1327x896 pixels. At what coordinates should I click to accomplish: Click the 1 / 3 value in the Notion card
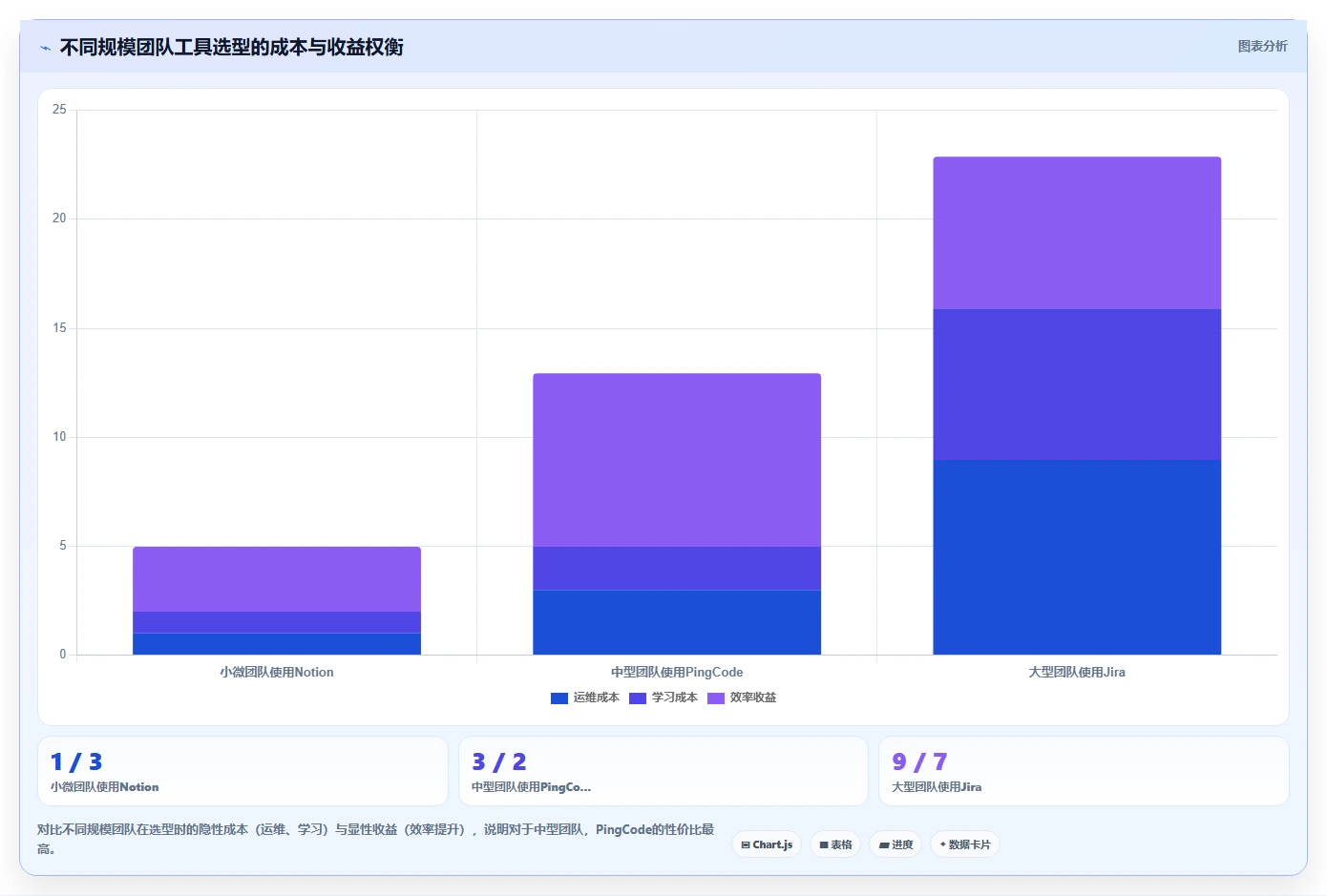click(x=76, y=761)
